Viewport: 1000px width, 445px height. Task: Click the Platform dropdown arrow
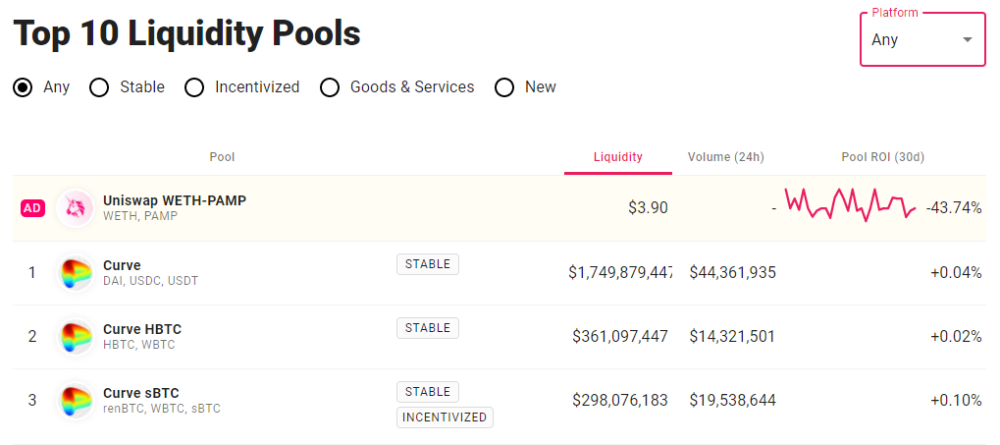[x=967, y=40]
